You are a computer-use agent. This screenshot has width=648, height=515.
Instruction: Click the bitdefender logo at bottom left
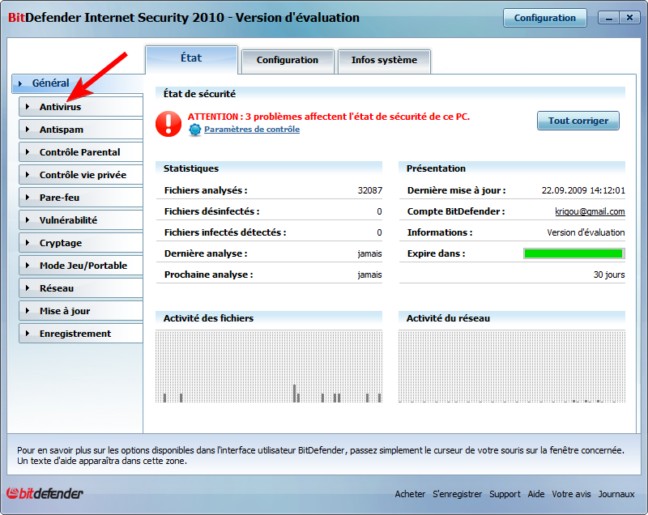[x=45, y=493]
